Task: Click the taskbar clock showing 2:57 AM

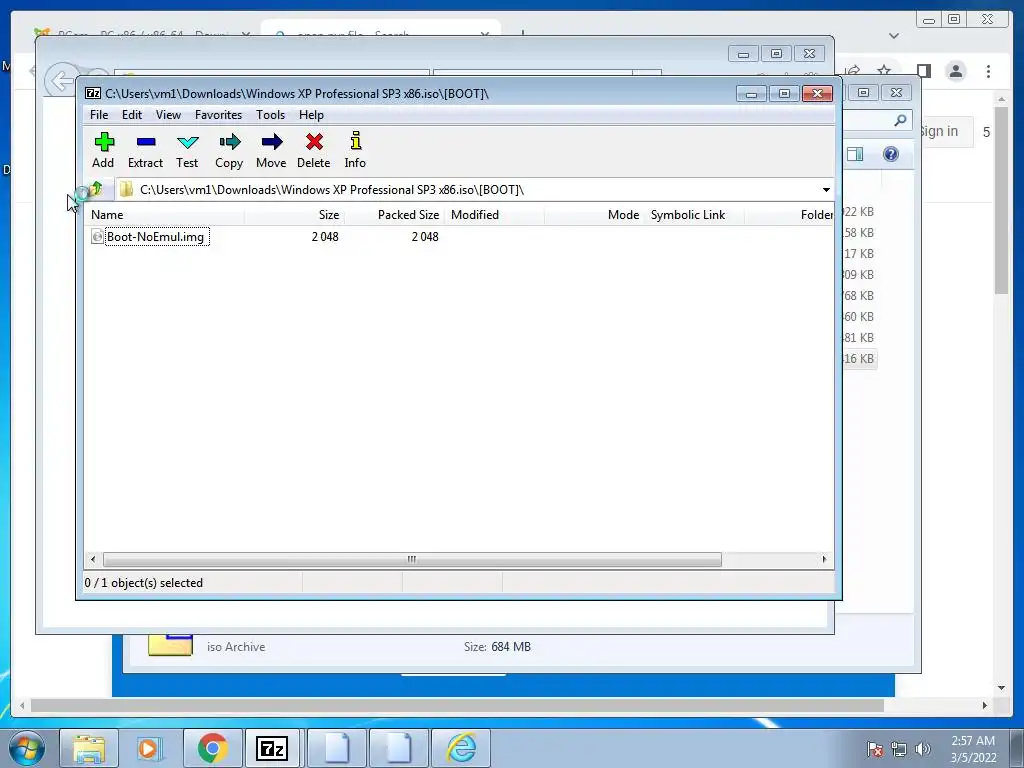Action: pos(973,749)
